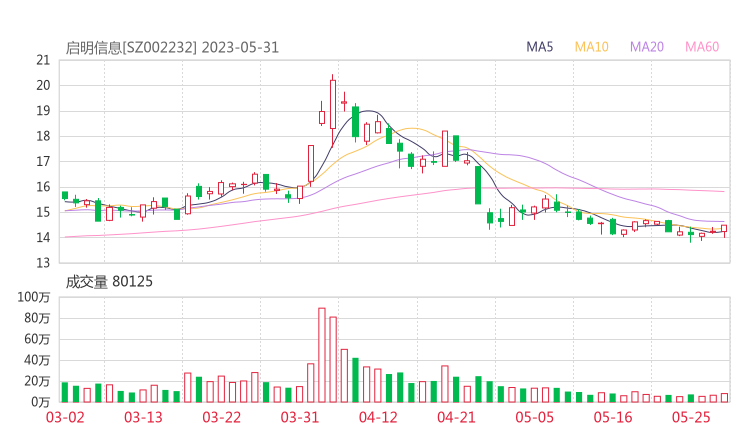Click the large green candlestick dropping from 17 to 15.4
Screen dimensions: 740x440
click(x=478, y=185)
